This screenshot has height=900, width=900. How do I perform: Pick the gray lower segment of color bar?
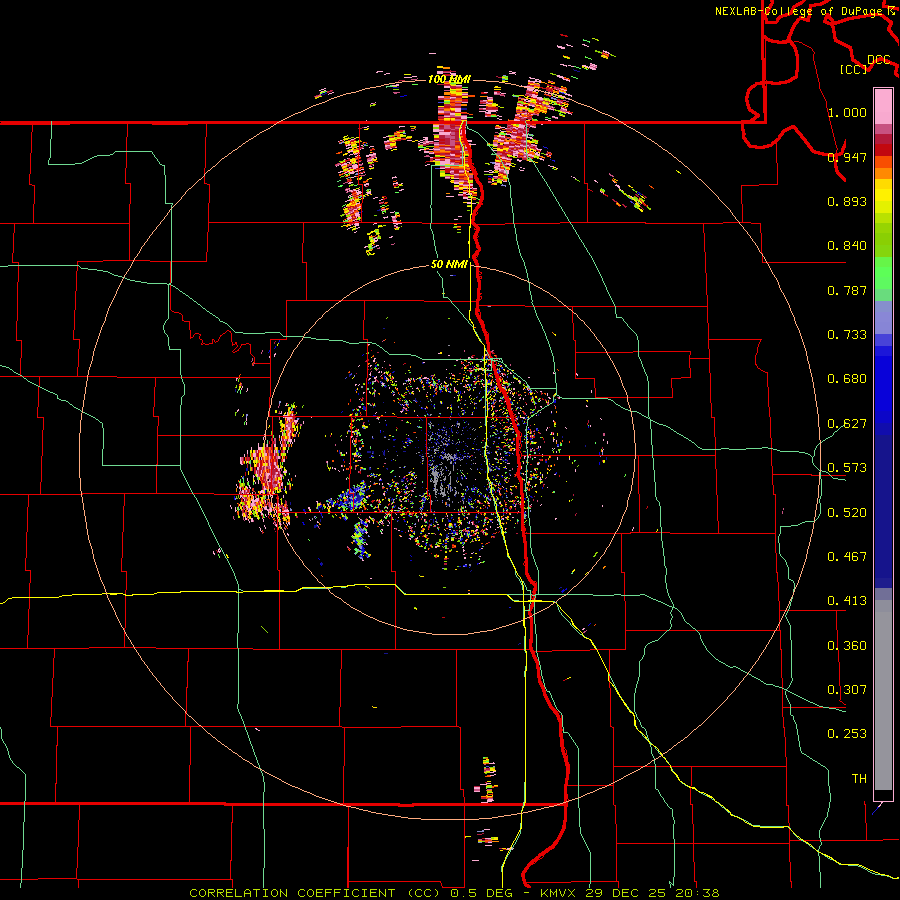tap(883, 695)
